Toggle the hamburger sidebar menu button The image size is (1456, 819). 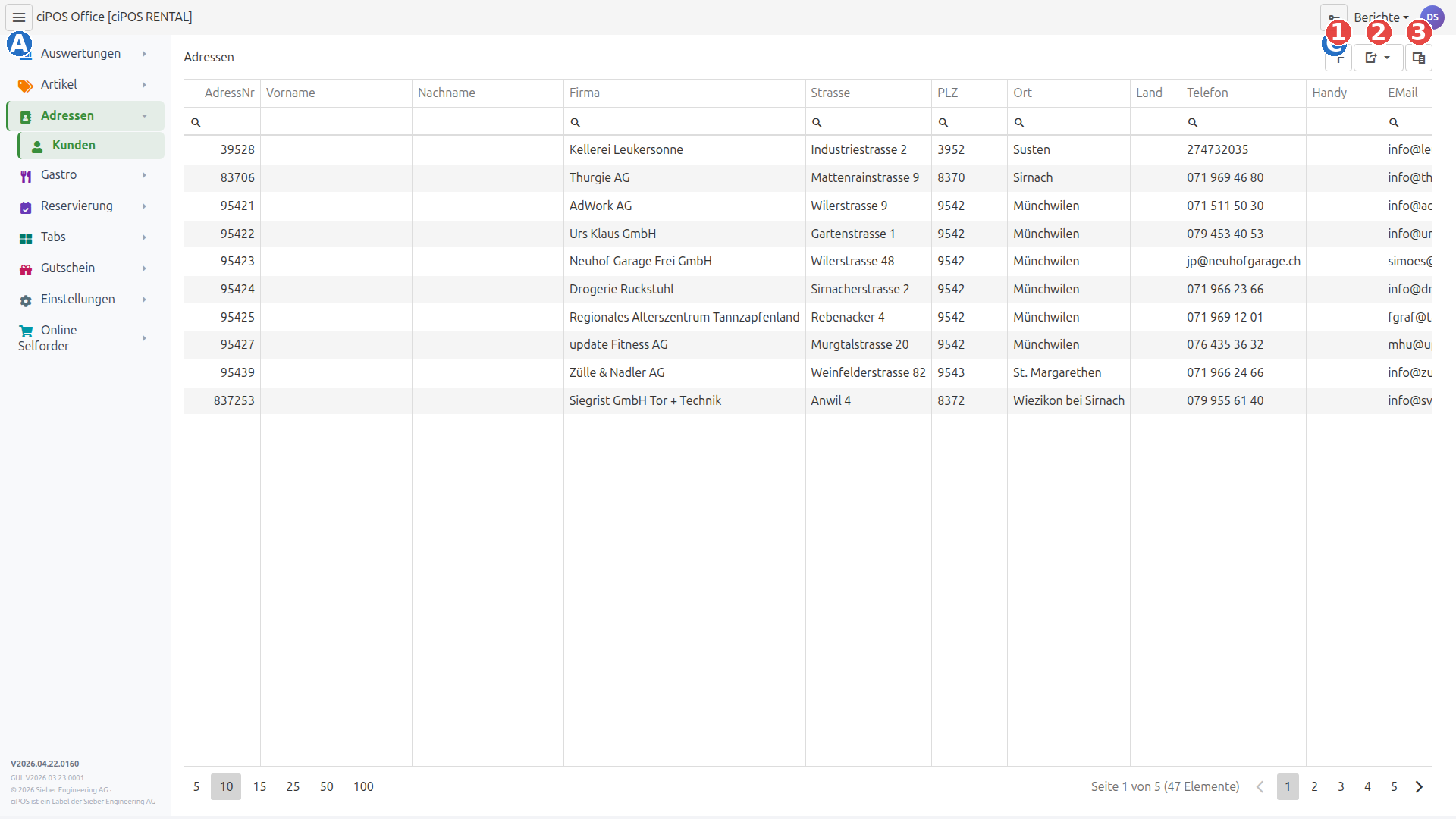pos(19,17)
